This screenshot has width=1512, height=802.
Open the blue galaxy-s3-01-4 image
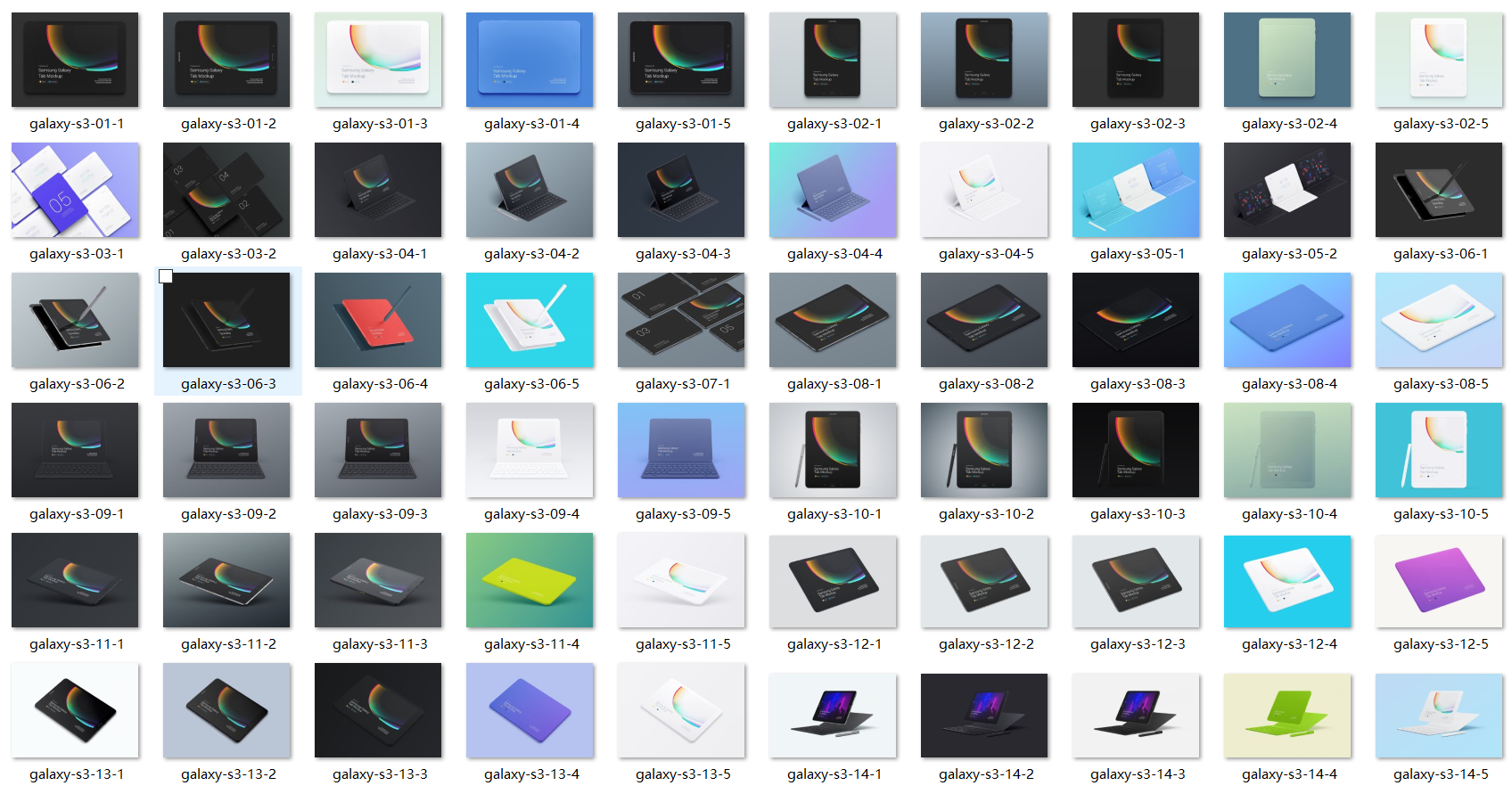[x=530, y=60]
